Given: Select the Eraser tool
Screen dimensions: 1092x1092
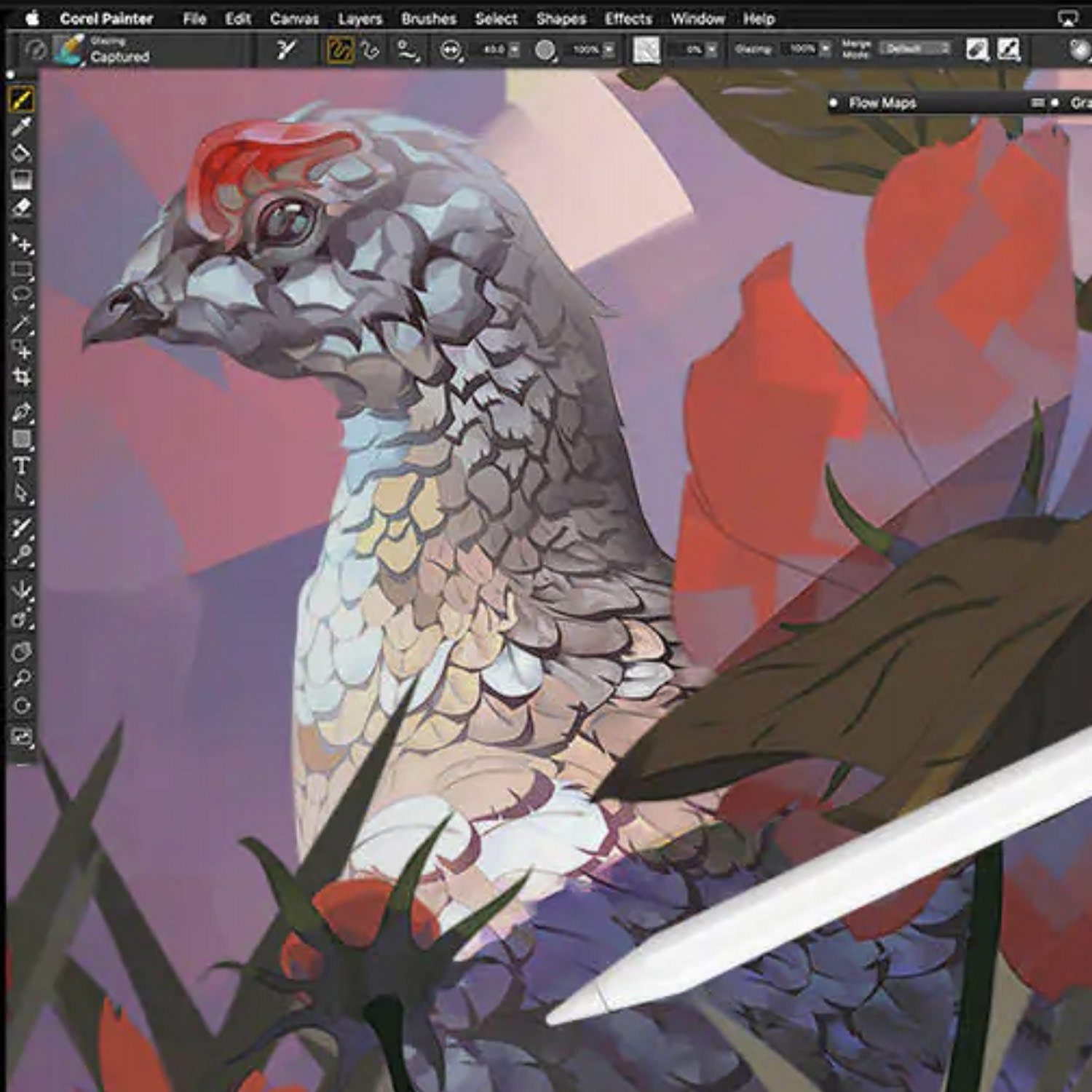Looking at the screenshot, I should pos(21,207).
